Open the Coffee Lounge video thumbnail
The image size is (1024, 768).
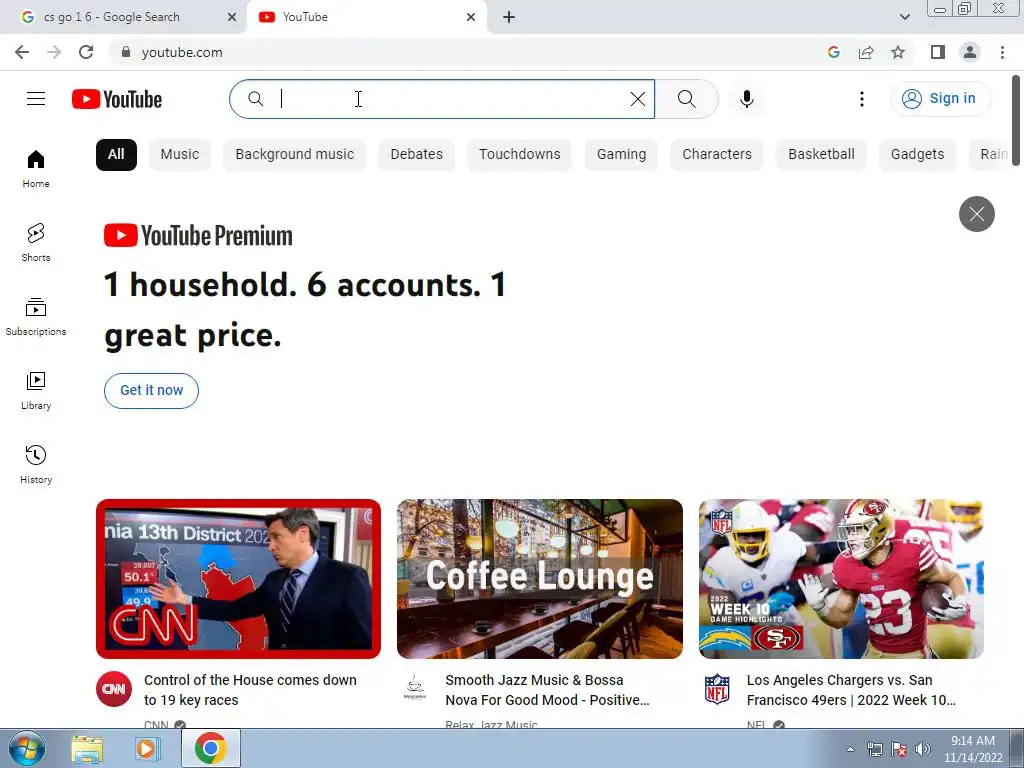[x=539, y=579]
